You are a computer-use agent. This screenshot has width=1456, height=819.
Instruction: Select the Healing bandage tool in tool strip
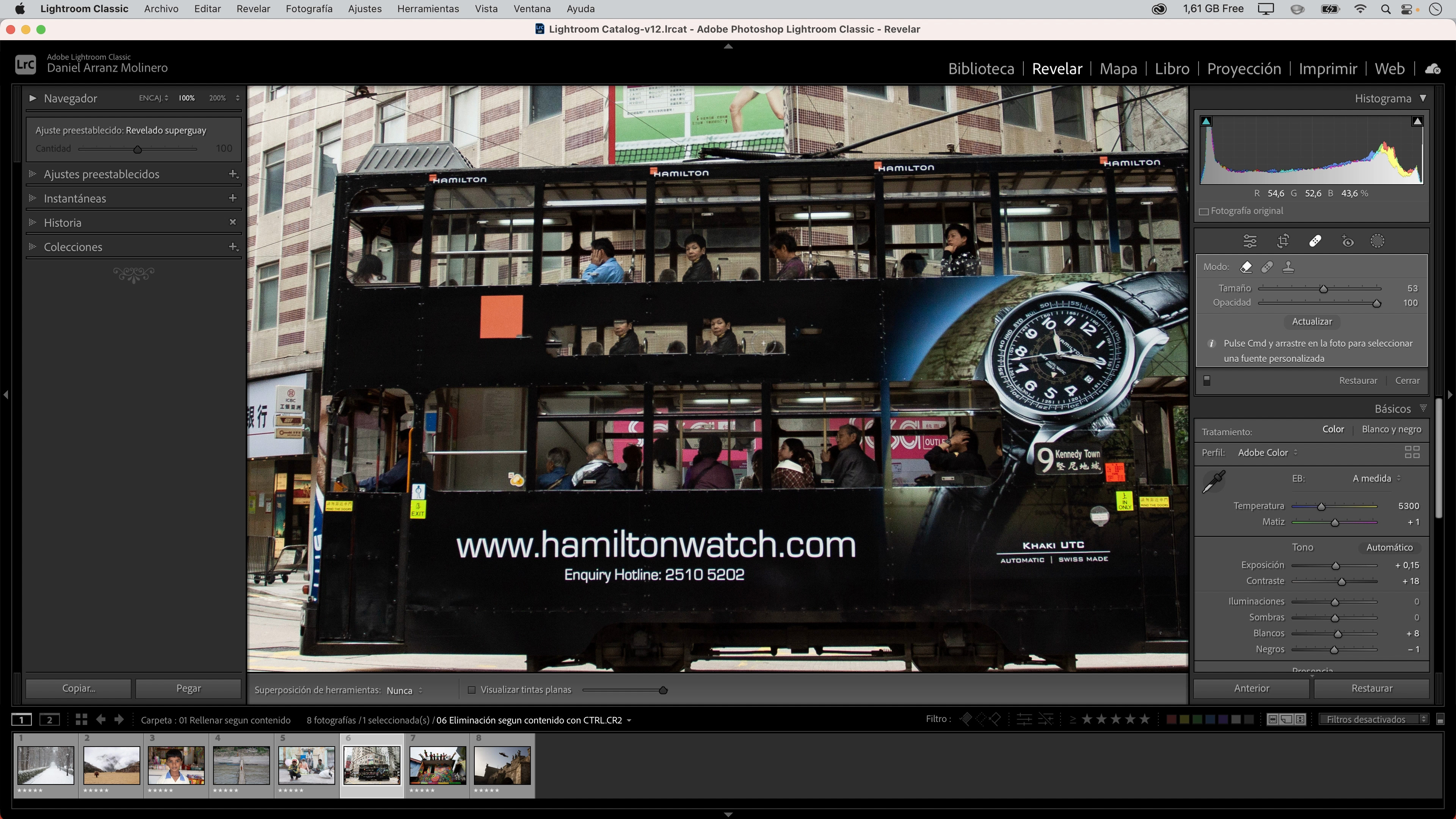(x=1315, y=242)
